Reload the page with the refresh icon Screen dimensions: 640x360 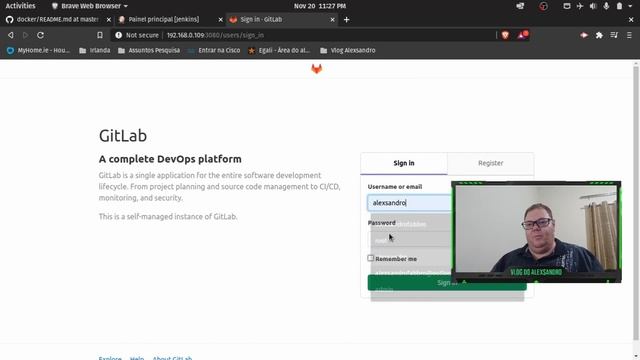pyautogui.click(x=40, y=36)
